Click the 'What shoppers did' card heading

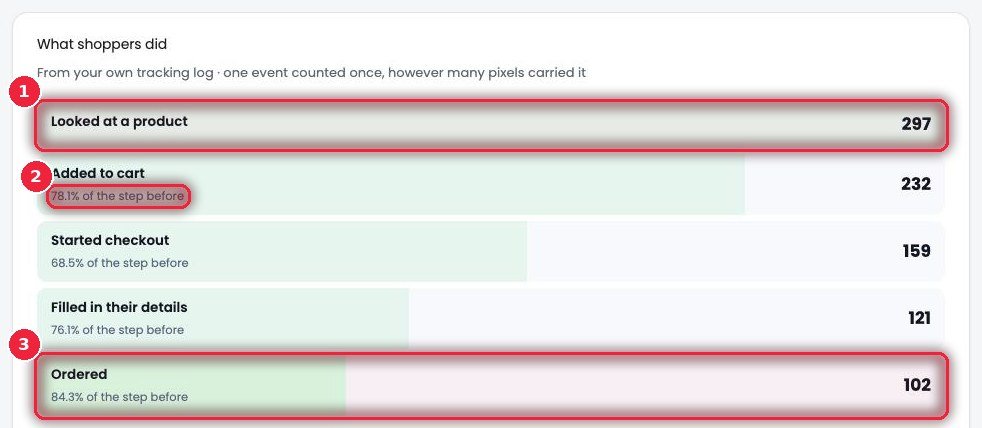coord(102,44)
